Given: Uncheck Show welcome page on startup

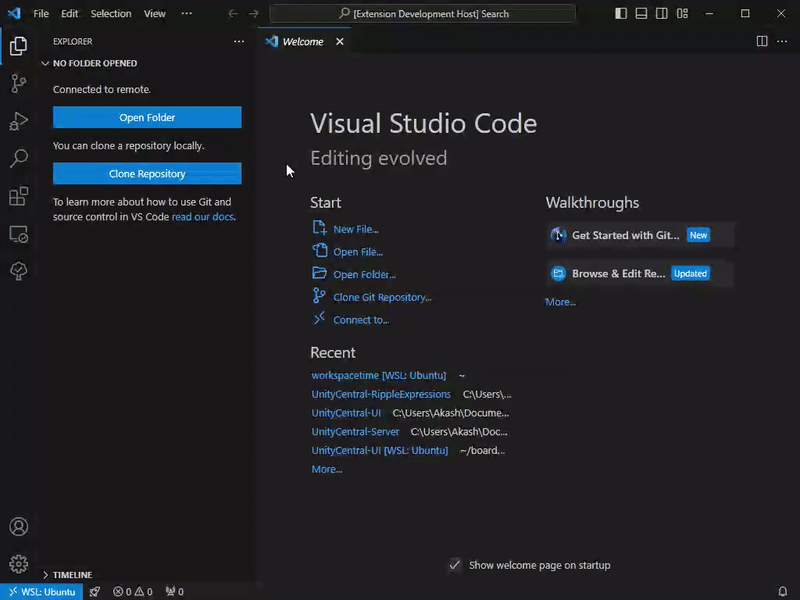Looking at the screenshot, I should click(x=455, y=565).
